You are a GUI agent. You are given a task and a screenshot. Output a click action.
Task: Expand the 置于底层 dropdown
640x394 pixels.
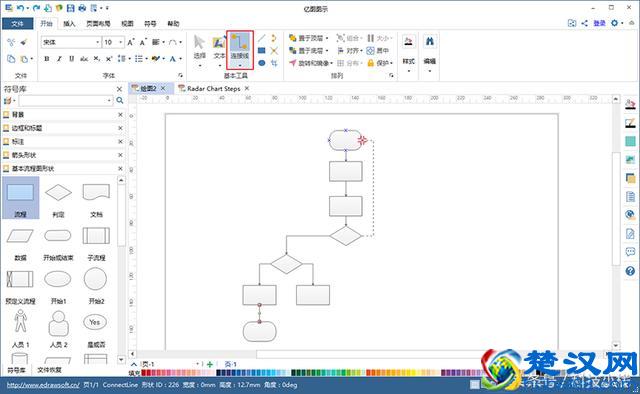tap(327, 51)
